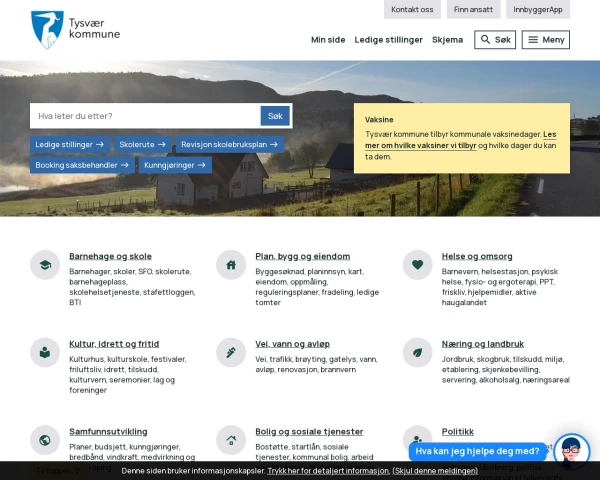The image size is (600, 480).
Task: Click the Samfunnsutvikling globe icon
Action: (x=45, y=440)
